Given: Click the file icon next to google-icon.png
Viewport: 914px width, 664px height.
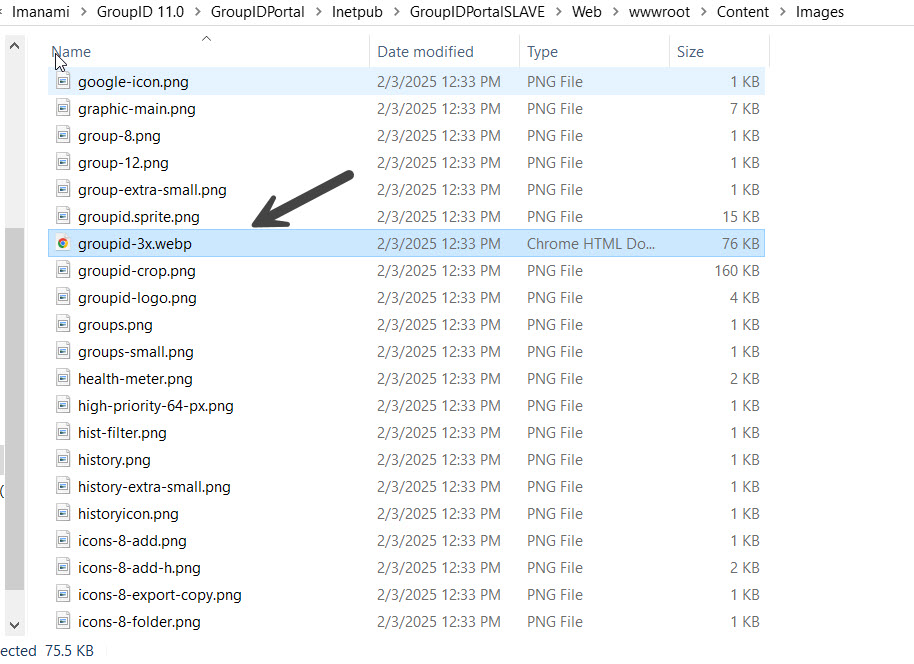Looking at the screenshot, I should (x=62, y=82).
